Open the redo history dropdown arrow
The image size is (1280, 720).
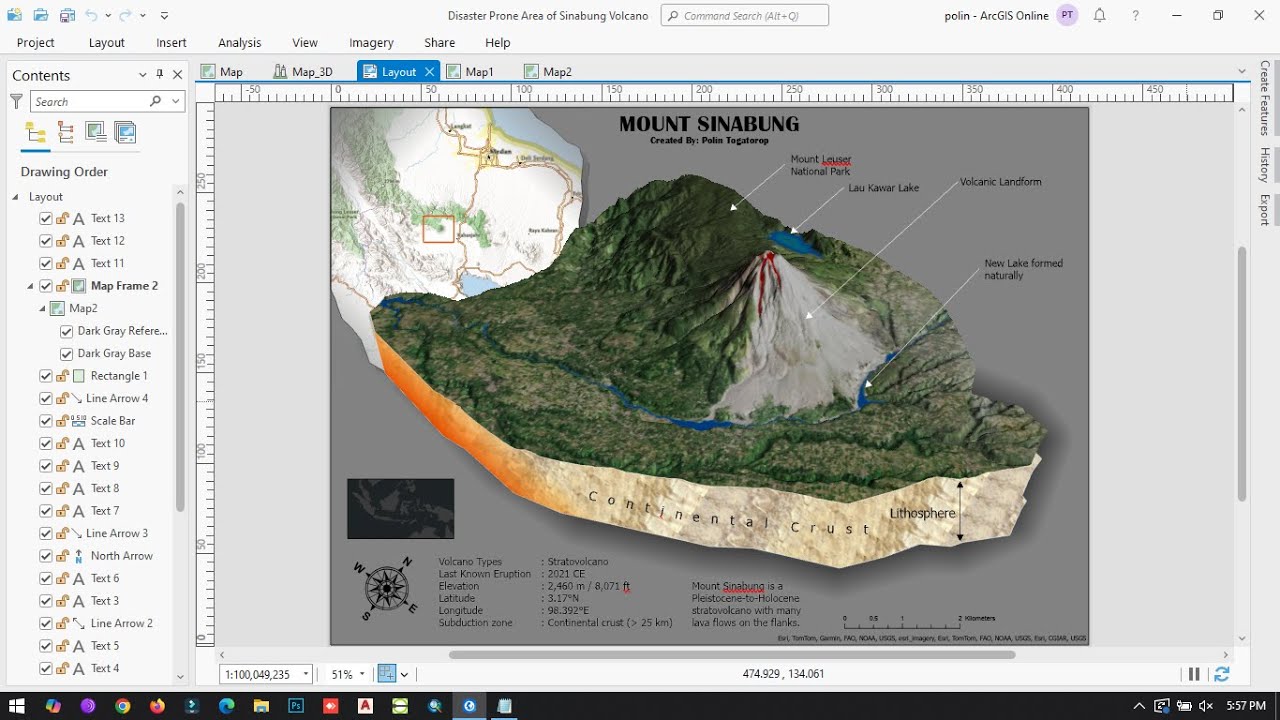(x=142, y=16)
